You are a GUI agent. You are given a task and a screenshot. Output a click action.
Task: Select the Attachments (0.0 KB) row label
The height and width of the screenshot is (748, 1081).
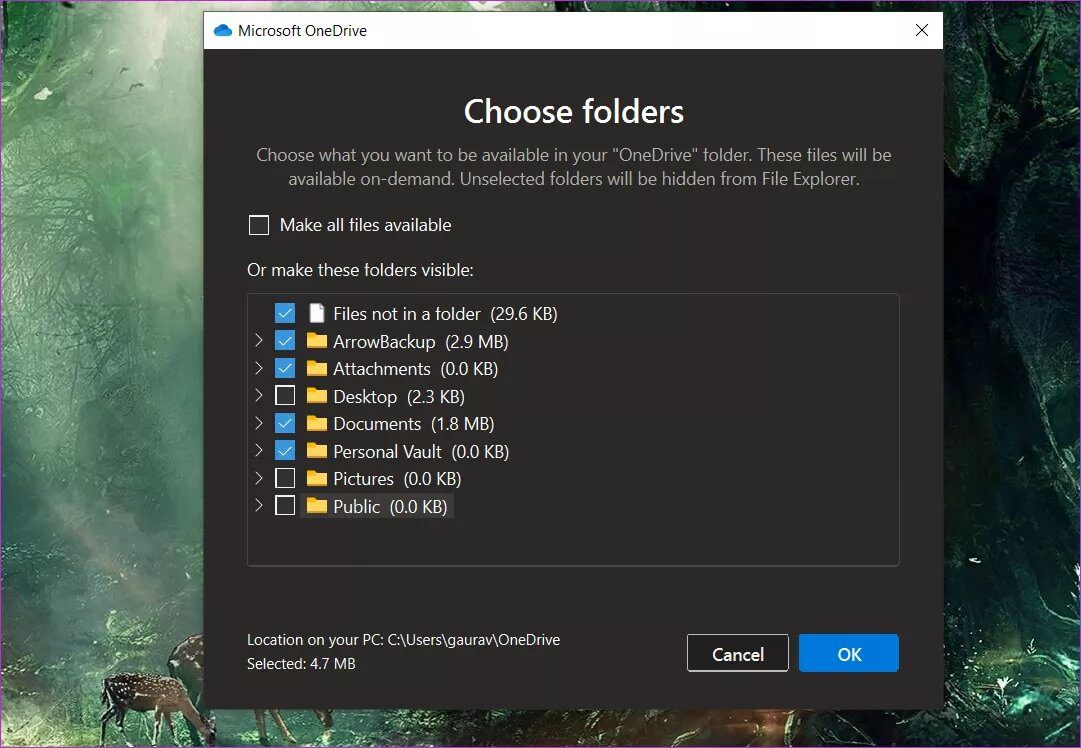click(x=415, y=369)
